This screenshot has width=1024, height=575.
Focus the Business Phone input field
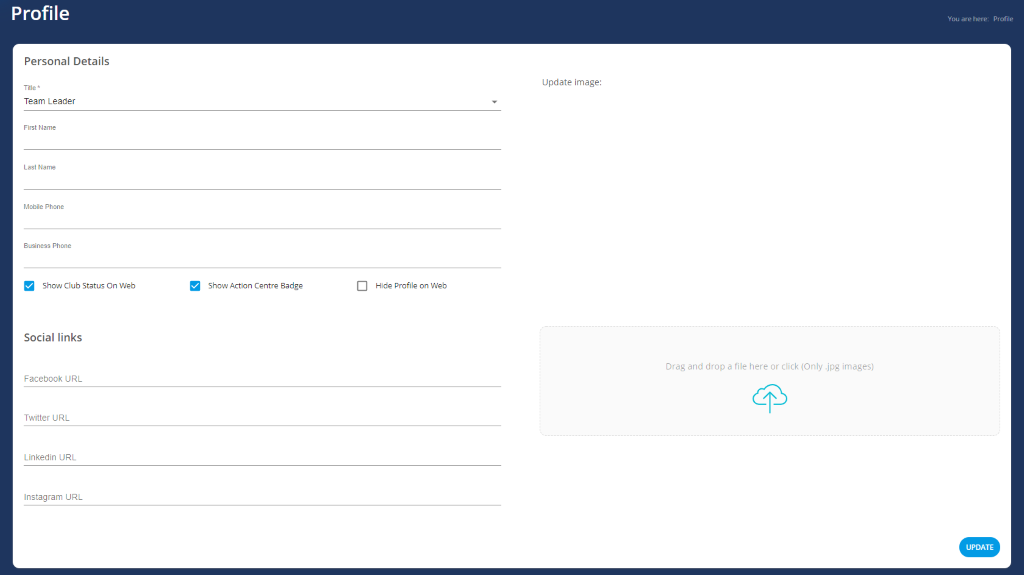click(262, 259)
